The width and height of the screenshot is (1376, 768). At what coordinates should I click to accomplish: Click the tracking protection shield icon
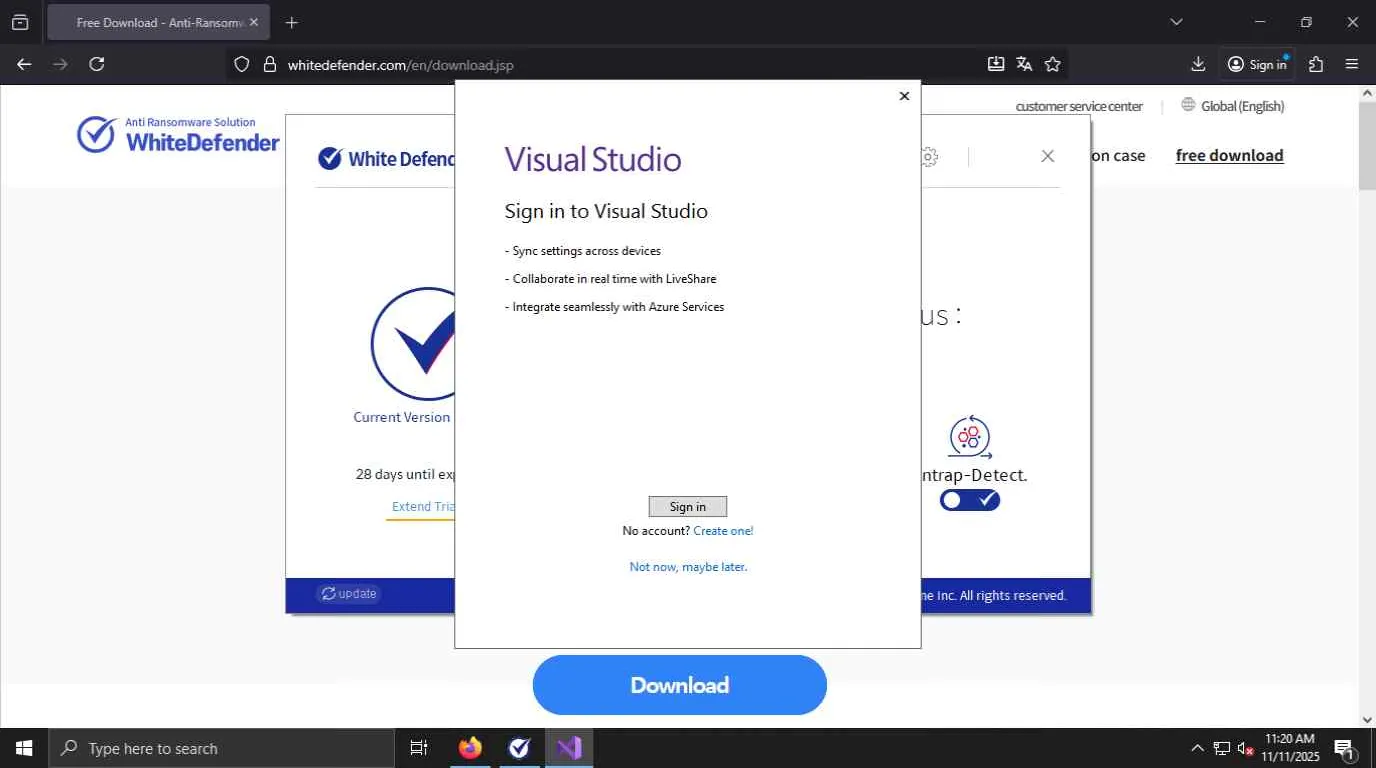coord(241,65)
